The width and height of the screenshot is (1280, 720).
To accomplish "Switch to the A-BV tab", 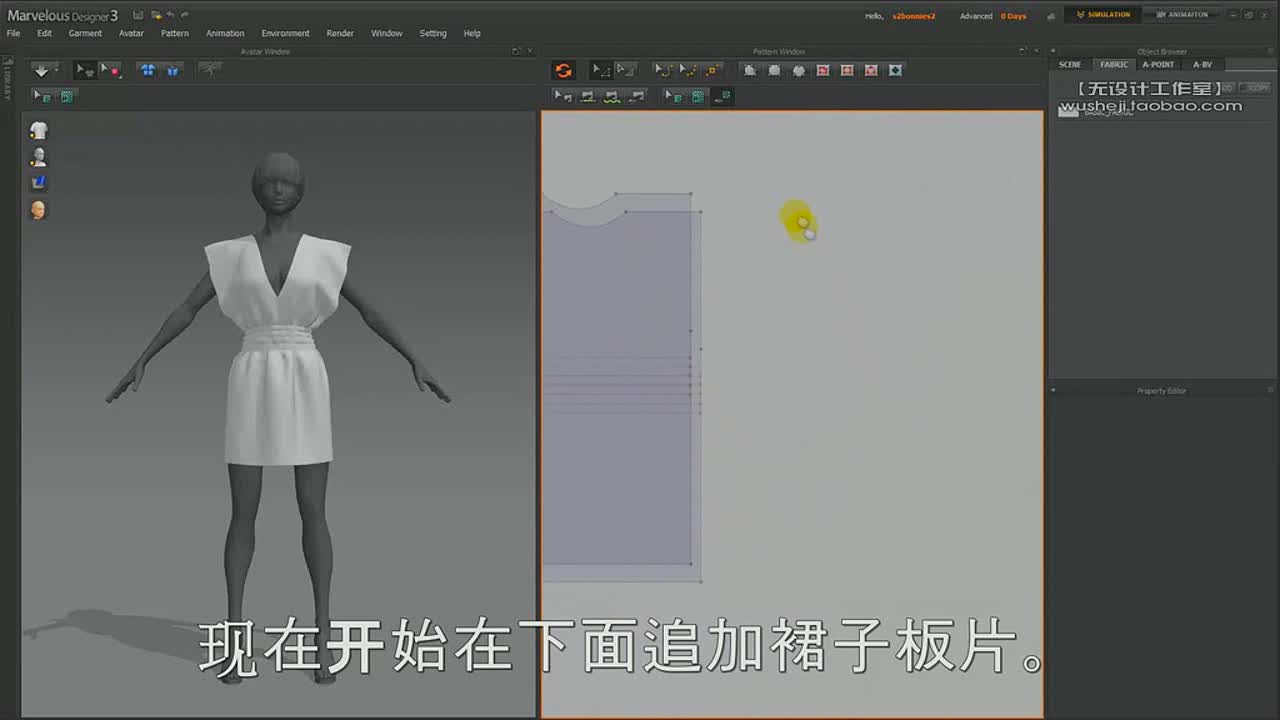I will click(1202, 64).
